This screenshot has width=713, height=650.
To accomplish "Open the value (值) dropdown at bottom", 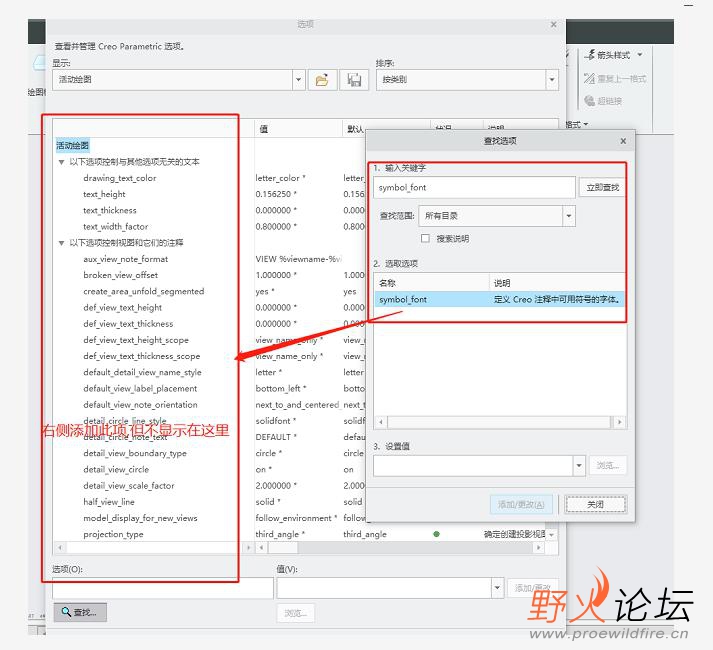I will click(x=497, y=588).
